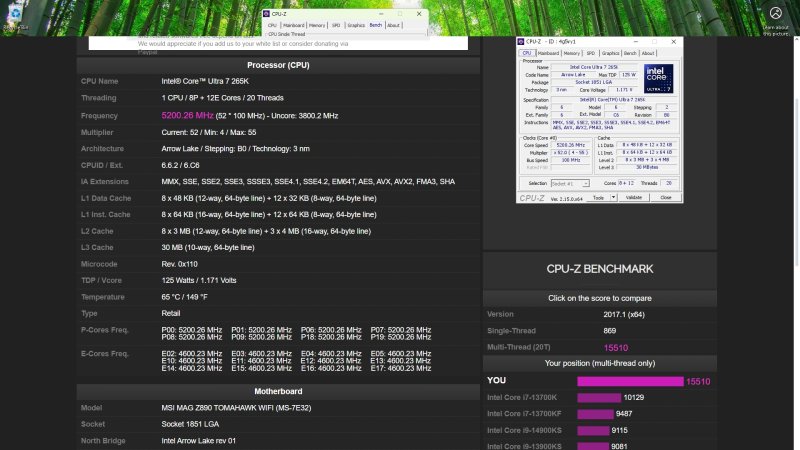Viewport: 800px width, 450px height.
Task: Click the i7-13700KF score bar 9487
Action: click(x=595, y=414)
